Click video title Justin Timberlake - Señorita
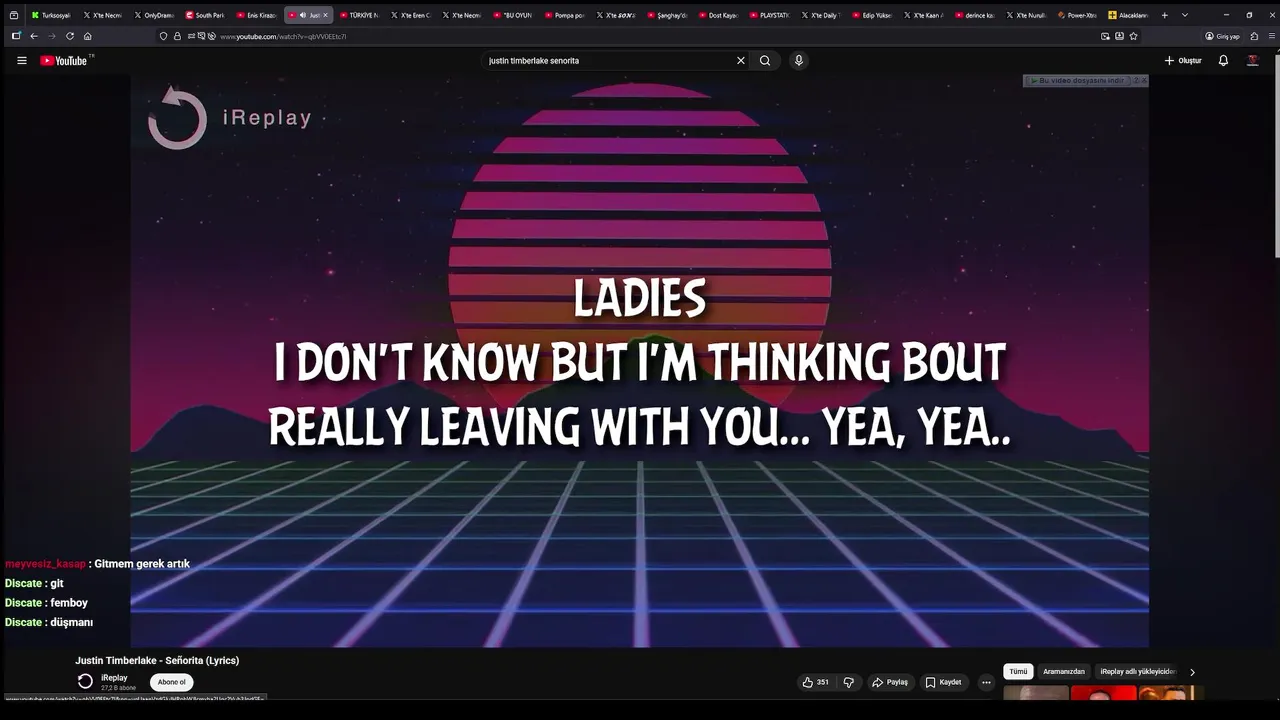Viewport: 1280px width, 720px height. click(x=157, y=661)
